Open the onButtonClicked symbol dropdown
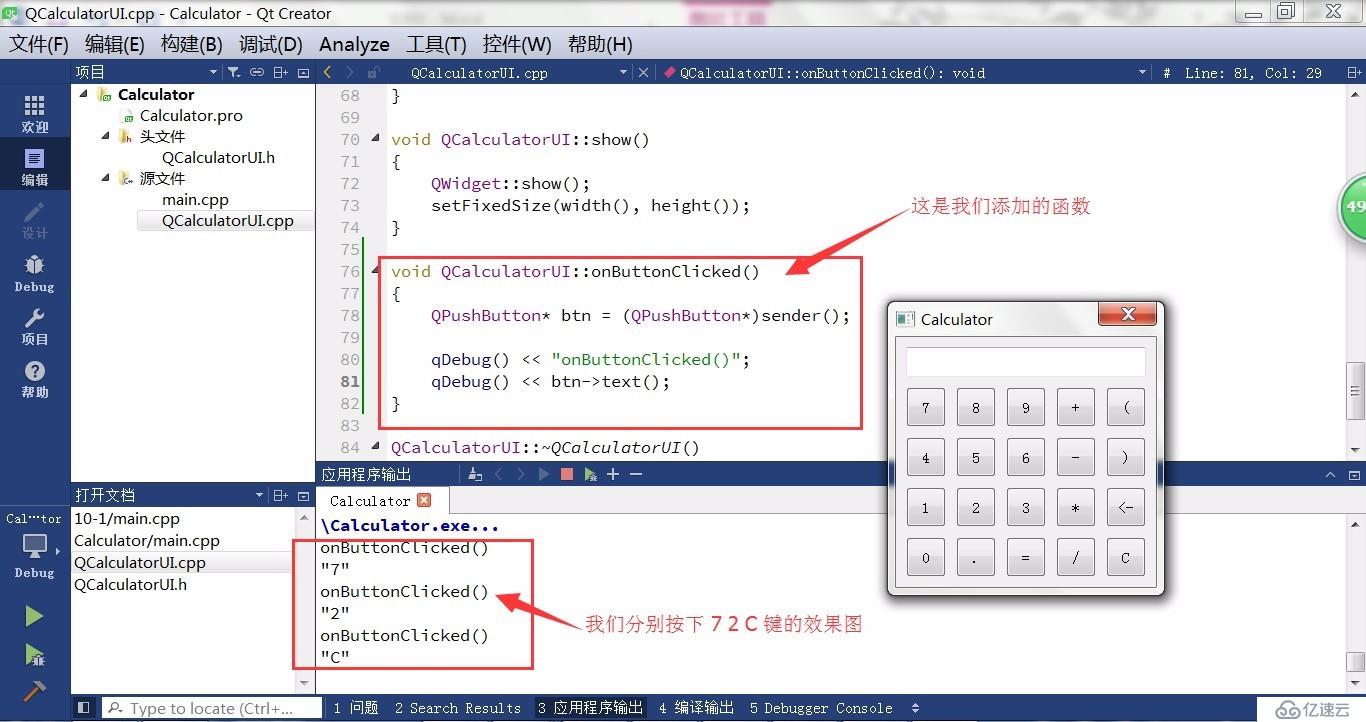The height and width of the screenshot is (722, 1366). pyautogui.click(x=1142, y=72)
